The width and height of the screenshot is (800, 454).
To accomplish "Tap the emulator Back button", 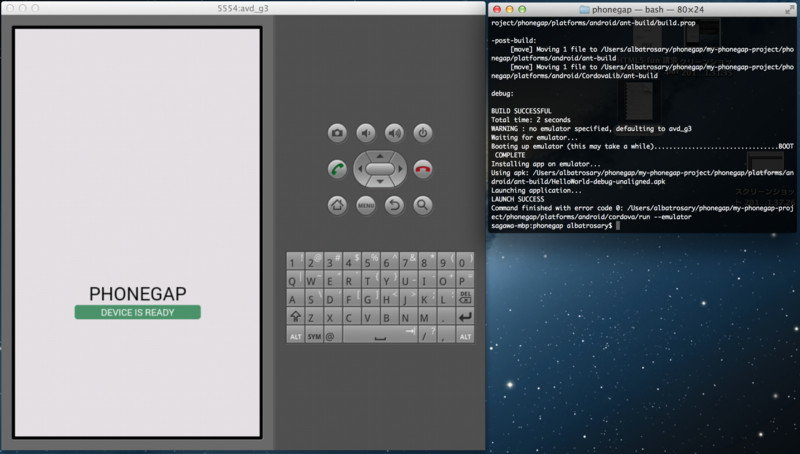I will pyautogui.click(x=394, y=205).
